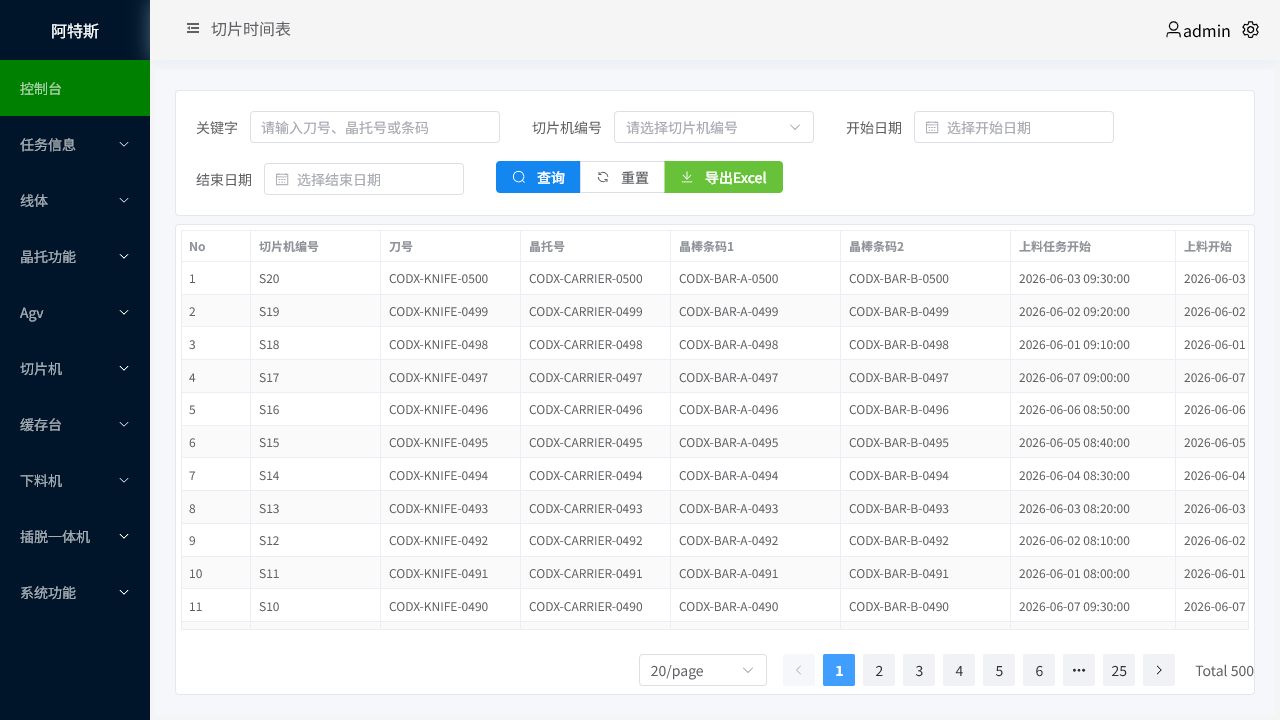
Task: Click cell CODX-CARRIER-0493
Action: click(x=596, y=508)
